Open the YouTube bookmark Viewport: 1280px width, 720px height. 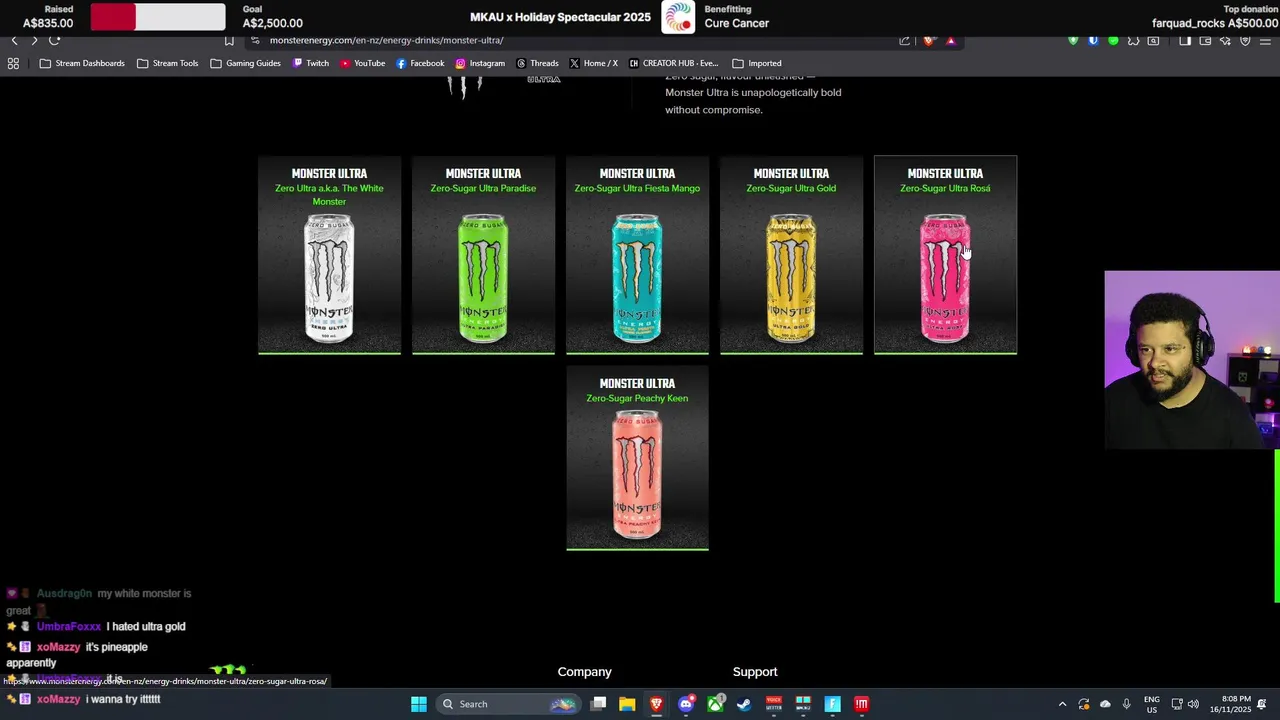(x=362, y=63)
